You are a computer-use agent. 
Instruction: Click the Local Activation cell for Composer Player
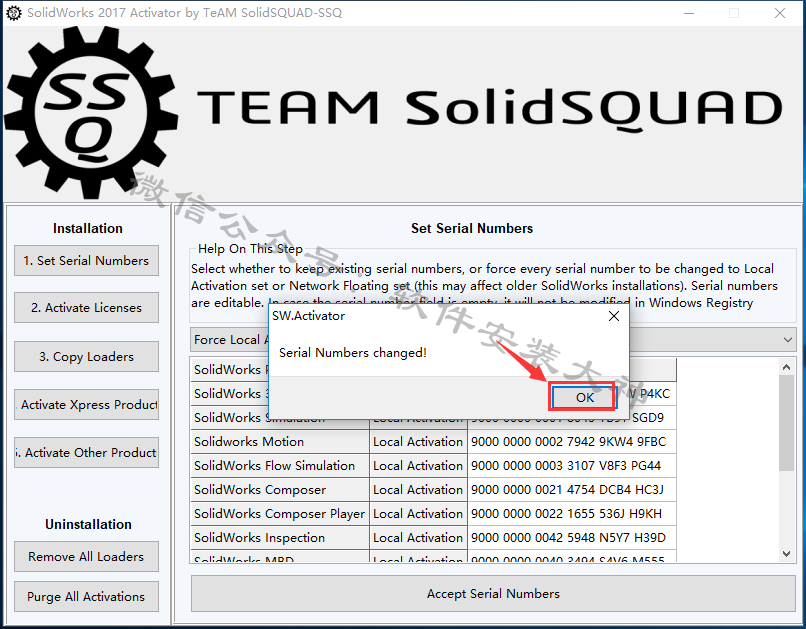click(418, 513)
